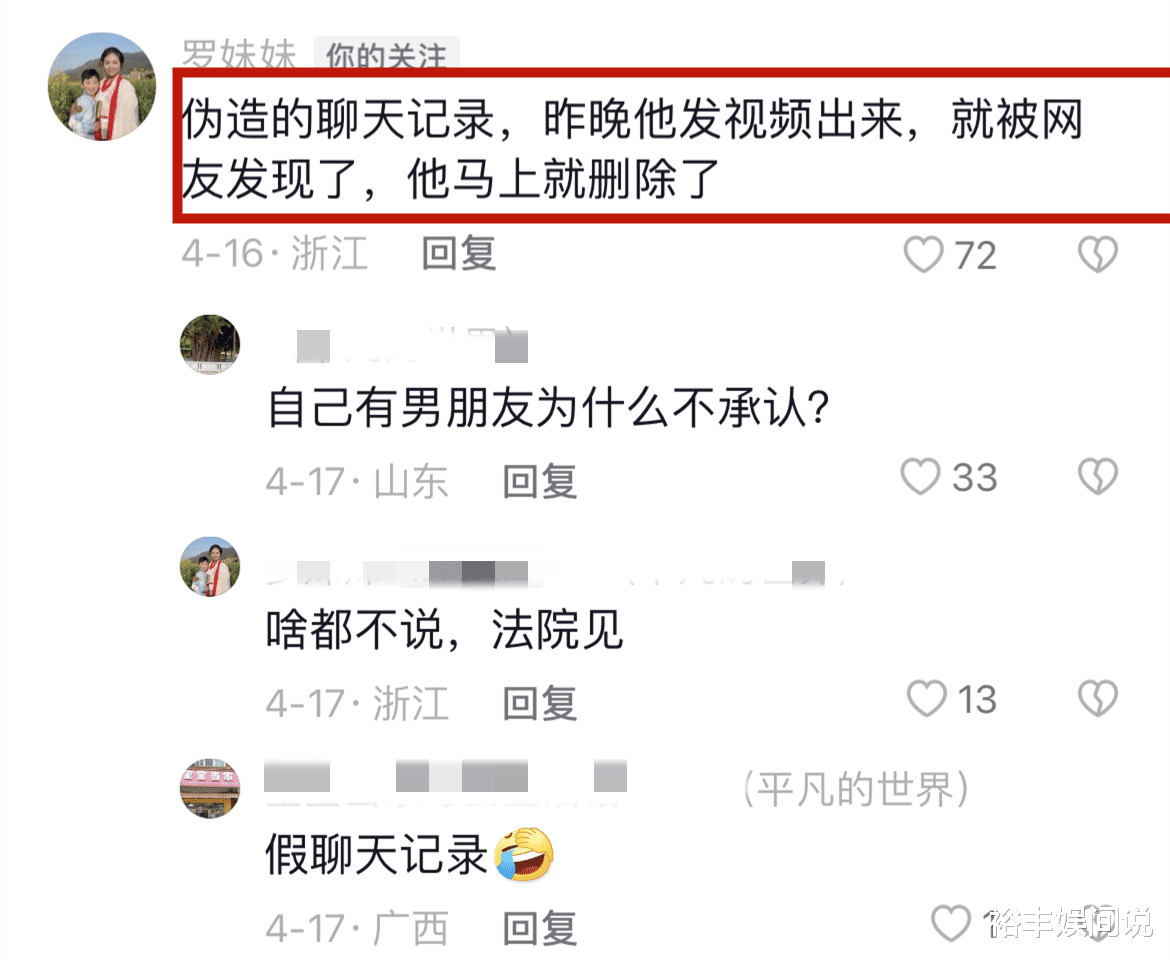Screen dimensions: 1170x960
Task: Open tree-photo avatar of the 山东 commenter
Action: click(210, 344)
